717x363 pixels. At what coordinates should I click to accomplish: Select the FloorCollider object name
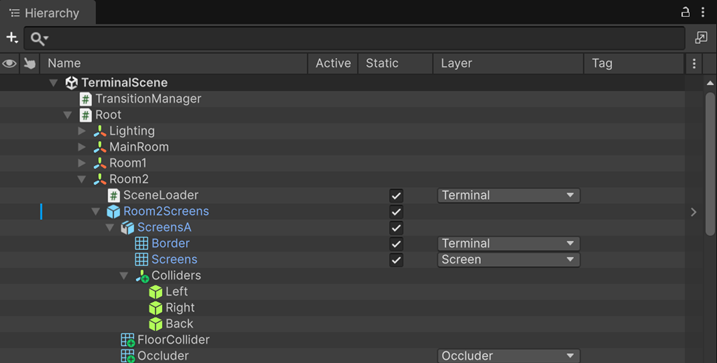click(x=173, y=340)
